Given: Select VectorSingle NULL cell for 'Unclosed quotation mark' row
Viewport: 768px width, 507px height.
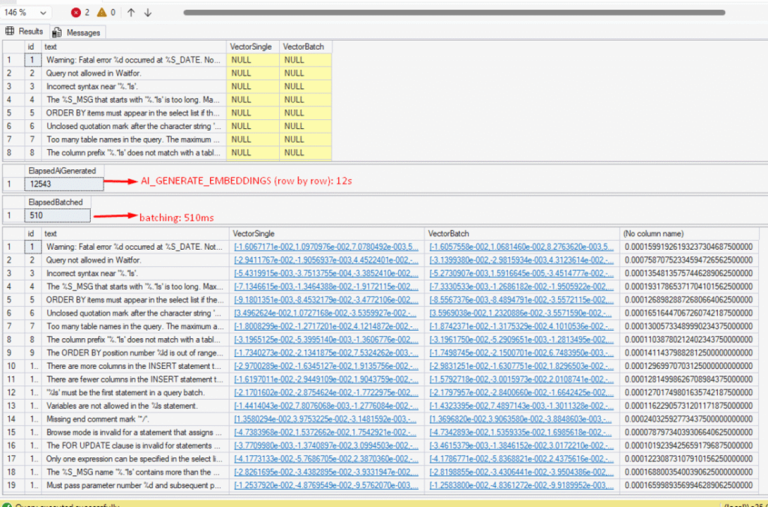Looking at the screenshot, I should coord(253,126).
